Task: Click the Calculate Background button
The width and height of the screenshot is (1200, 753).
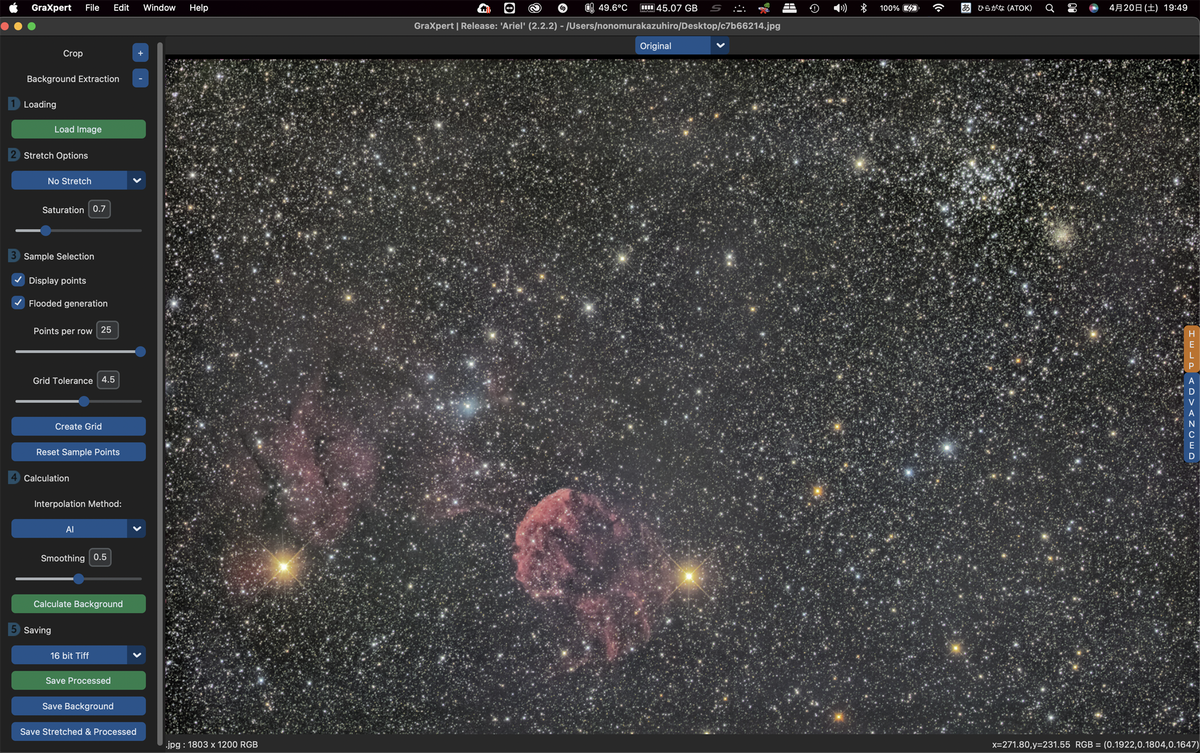Action: tap(78, 604)
